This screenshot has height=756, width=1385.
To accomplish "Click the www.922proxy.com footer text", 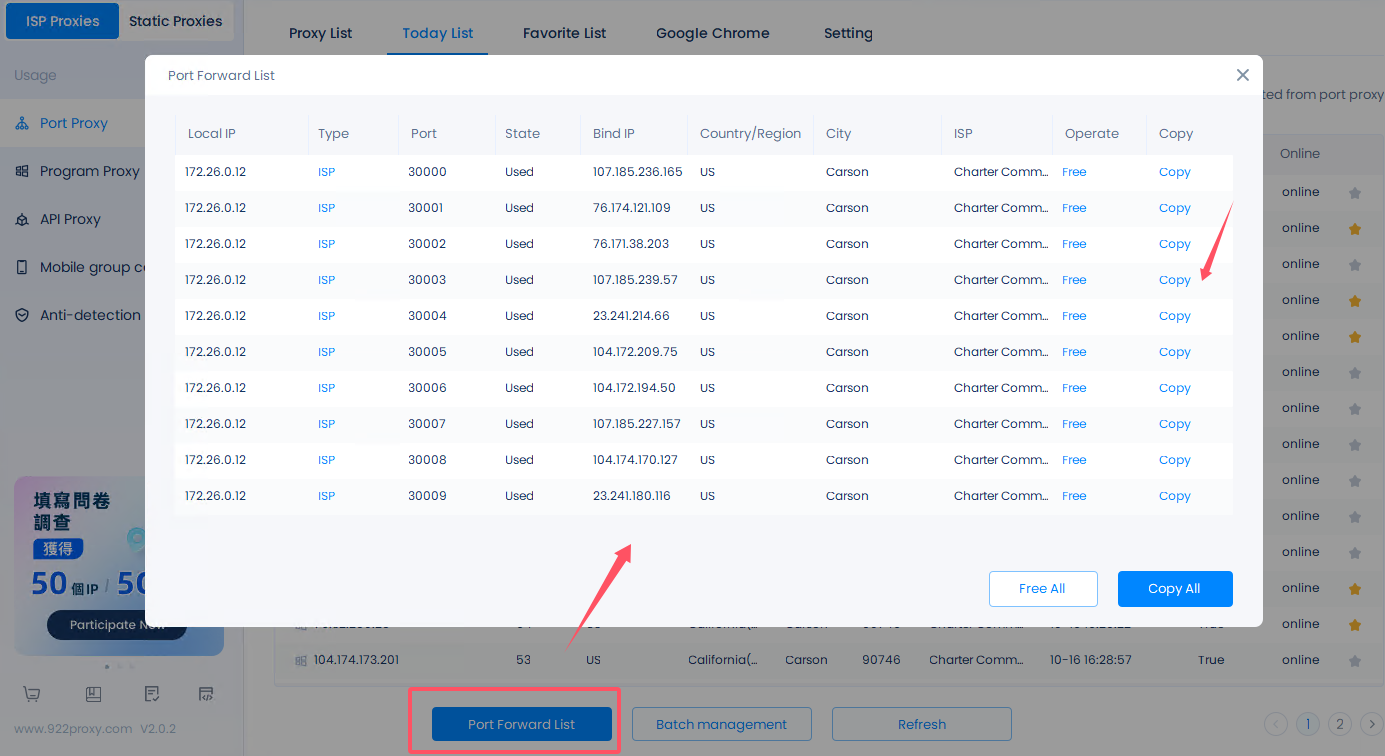I will coord(73,729).
